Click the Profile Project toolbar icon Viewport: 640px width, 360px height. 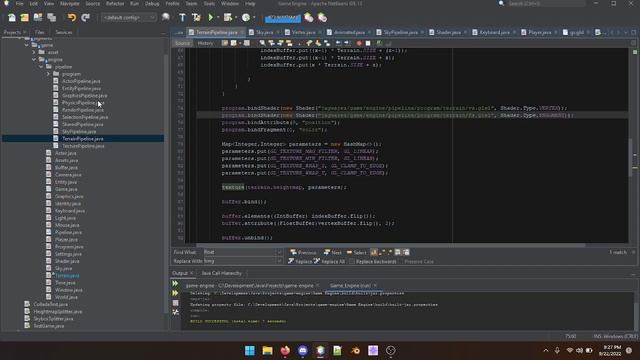[x=246, y=18]
